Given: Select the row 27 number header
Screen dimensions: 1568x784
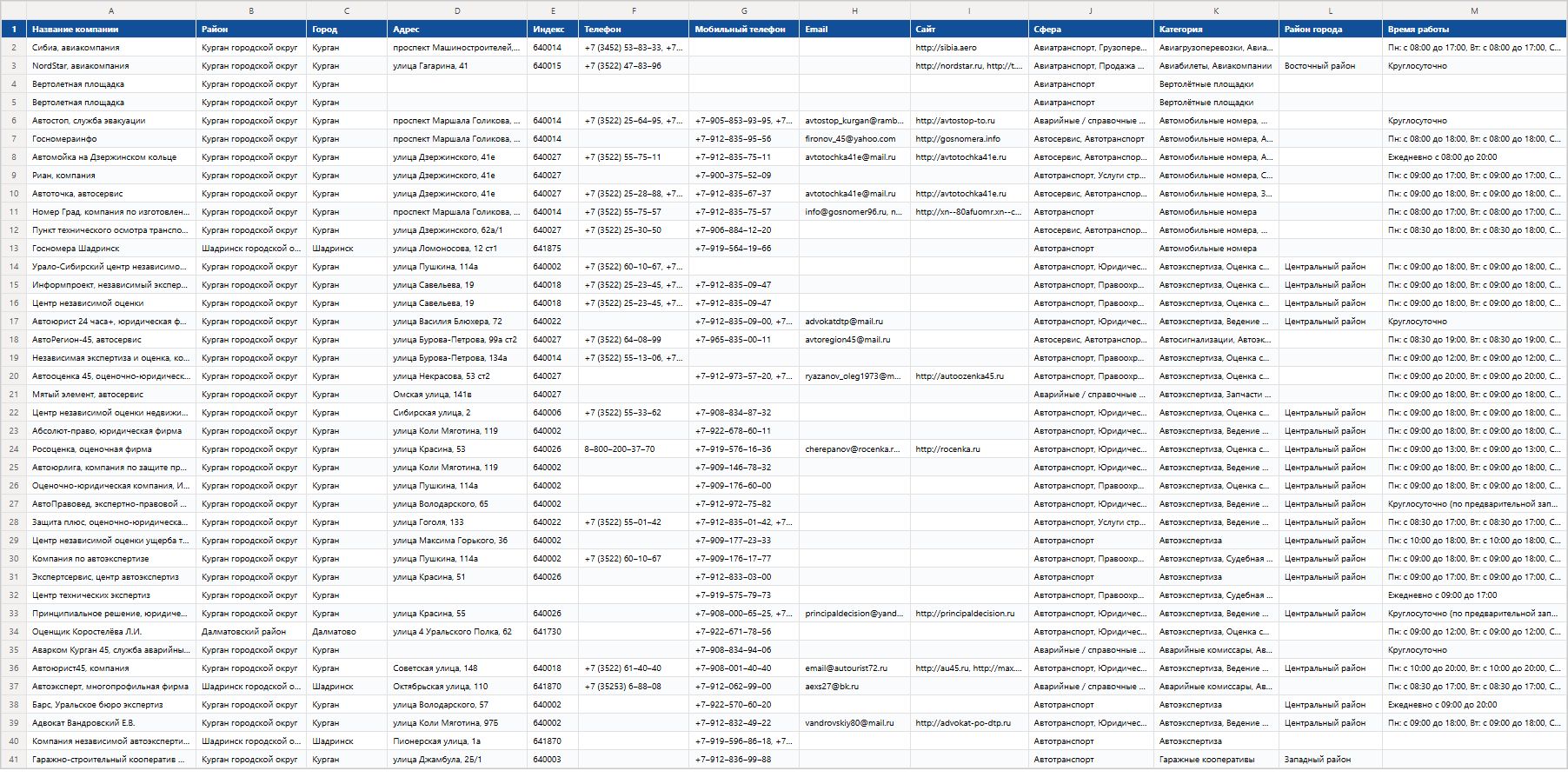Looking at the screenshot, I should point(14,504).
